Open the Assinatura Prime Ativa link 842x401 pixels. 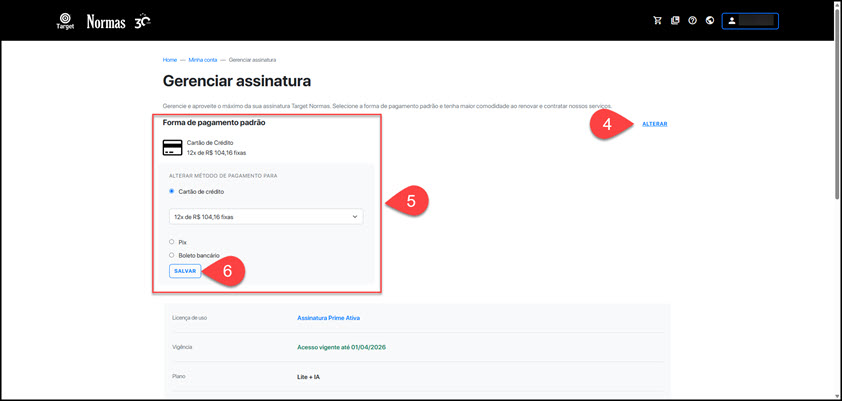328,318
